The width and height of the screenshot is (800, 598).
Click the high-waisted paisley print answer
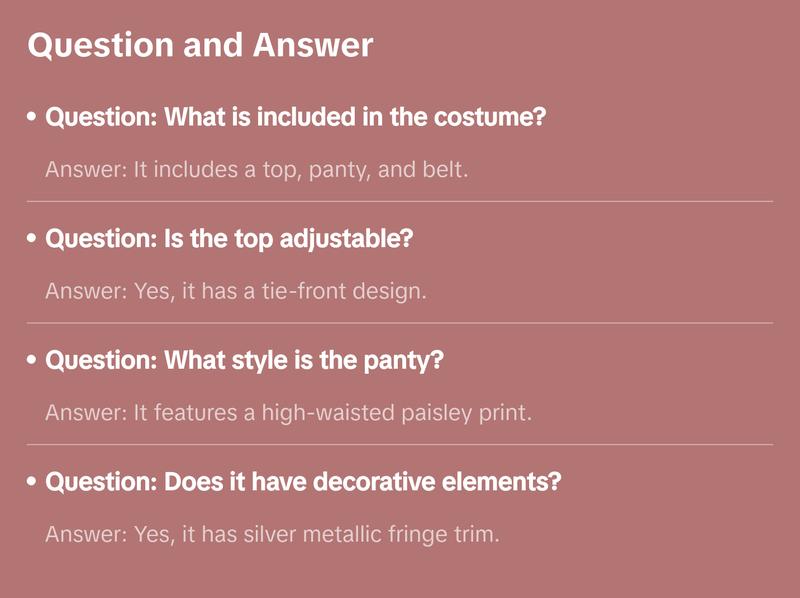(288, 413)
